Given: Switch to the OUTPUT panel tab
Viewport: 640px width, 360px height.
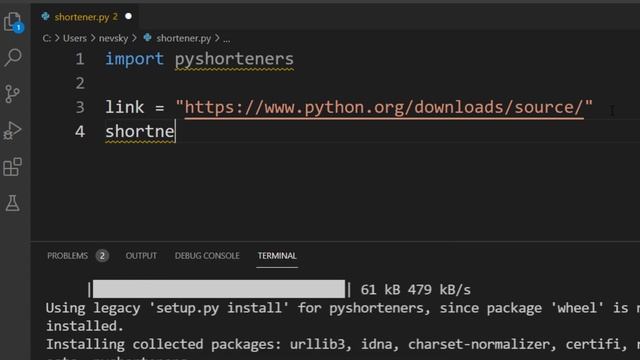Looking at the screenshot, I should pos(141,256).
